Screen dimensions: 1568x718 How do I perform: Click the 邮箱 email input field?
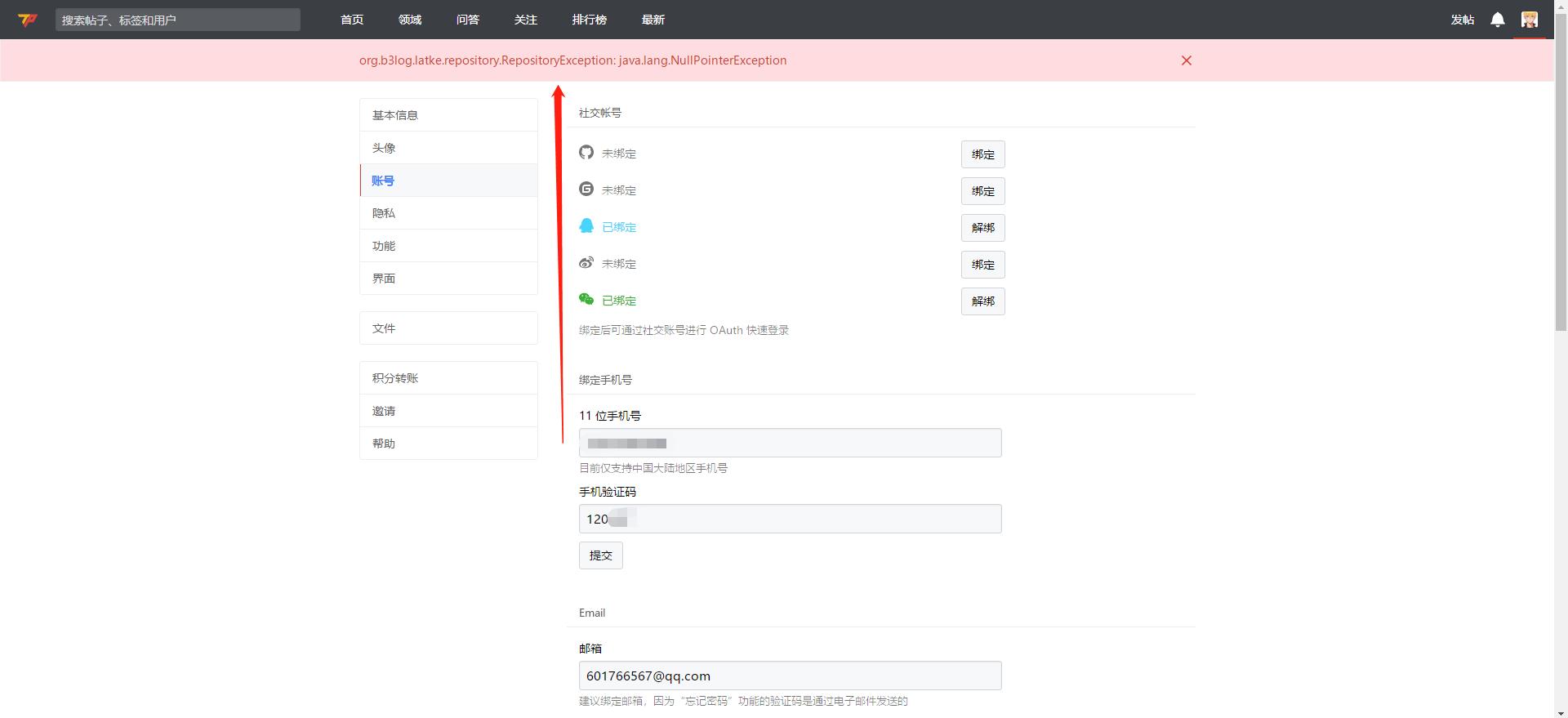coord(790,676)
